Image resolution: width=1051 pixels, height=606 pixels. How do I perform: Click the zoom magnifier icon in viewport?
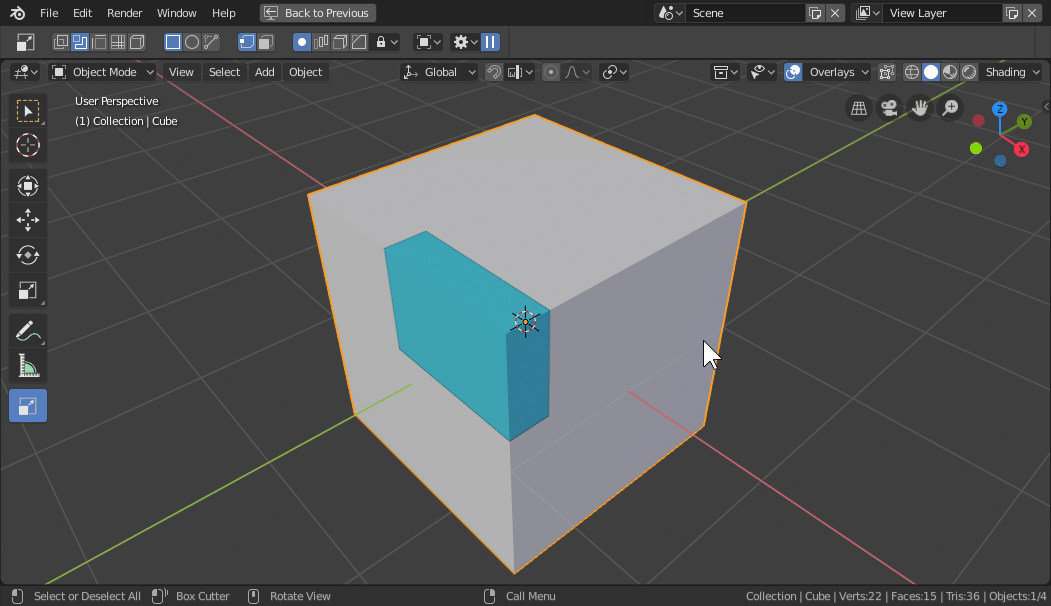pos(950,108)
